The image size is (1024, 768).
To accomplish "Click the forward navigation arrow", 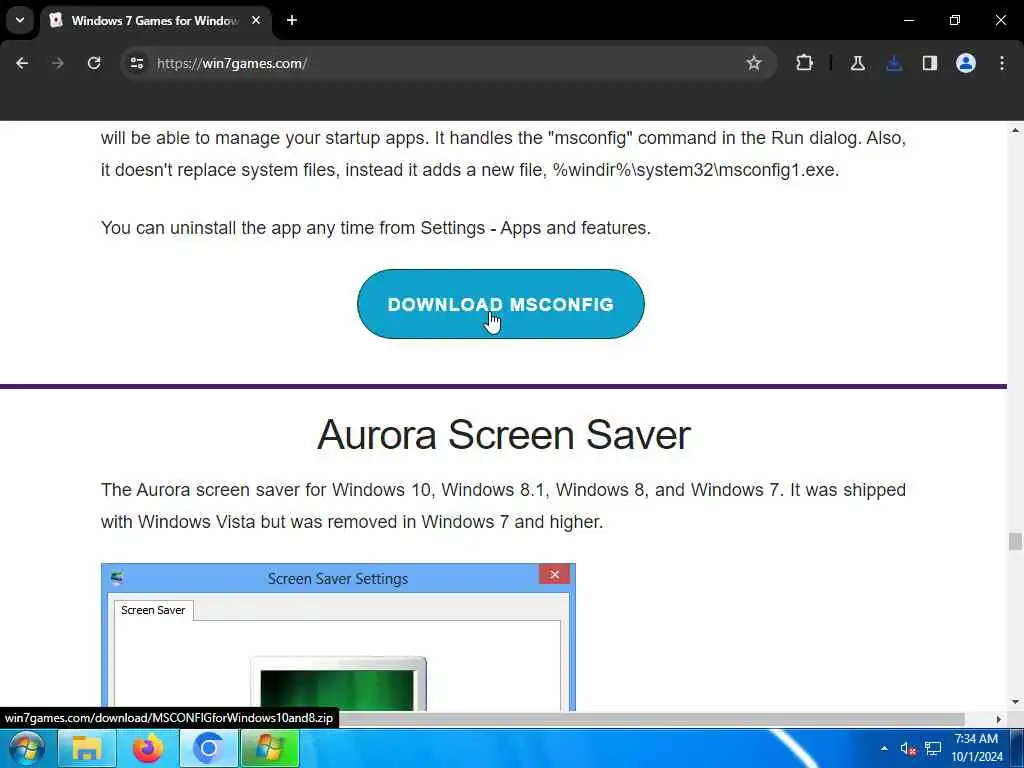I will tap(57, 63).
